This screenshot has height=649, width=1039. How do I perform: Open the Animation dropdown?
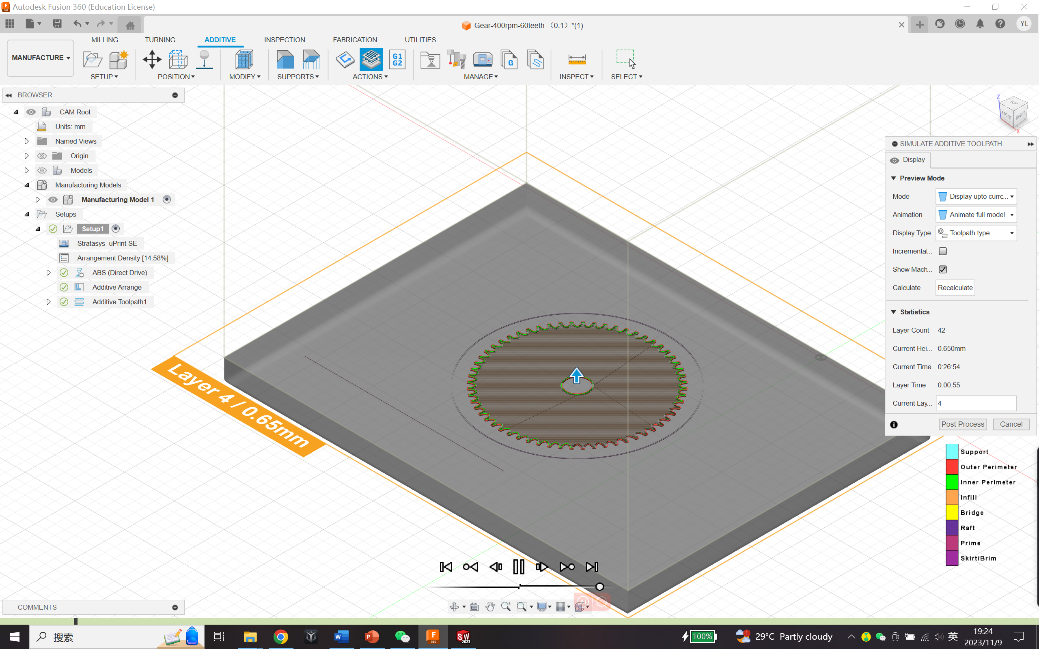pyautogui.click(x=975, y=215)
